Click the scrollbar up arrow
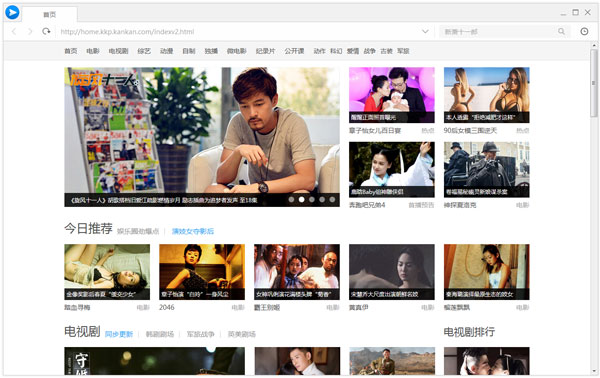This screenshot has height=378, width=600. tap(594, 45)
